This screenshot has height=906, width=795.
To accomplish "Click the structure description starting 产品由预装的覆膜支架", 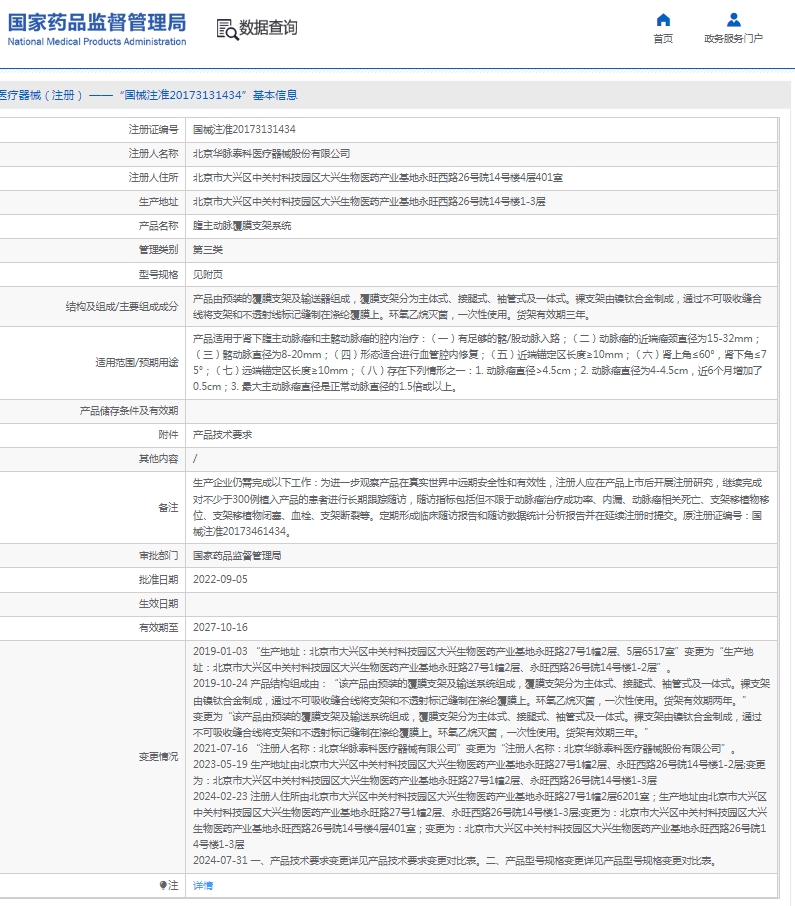I will [477, 307].
